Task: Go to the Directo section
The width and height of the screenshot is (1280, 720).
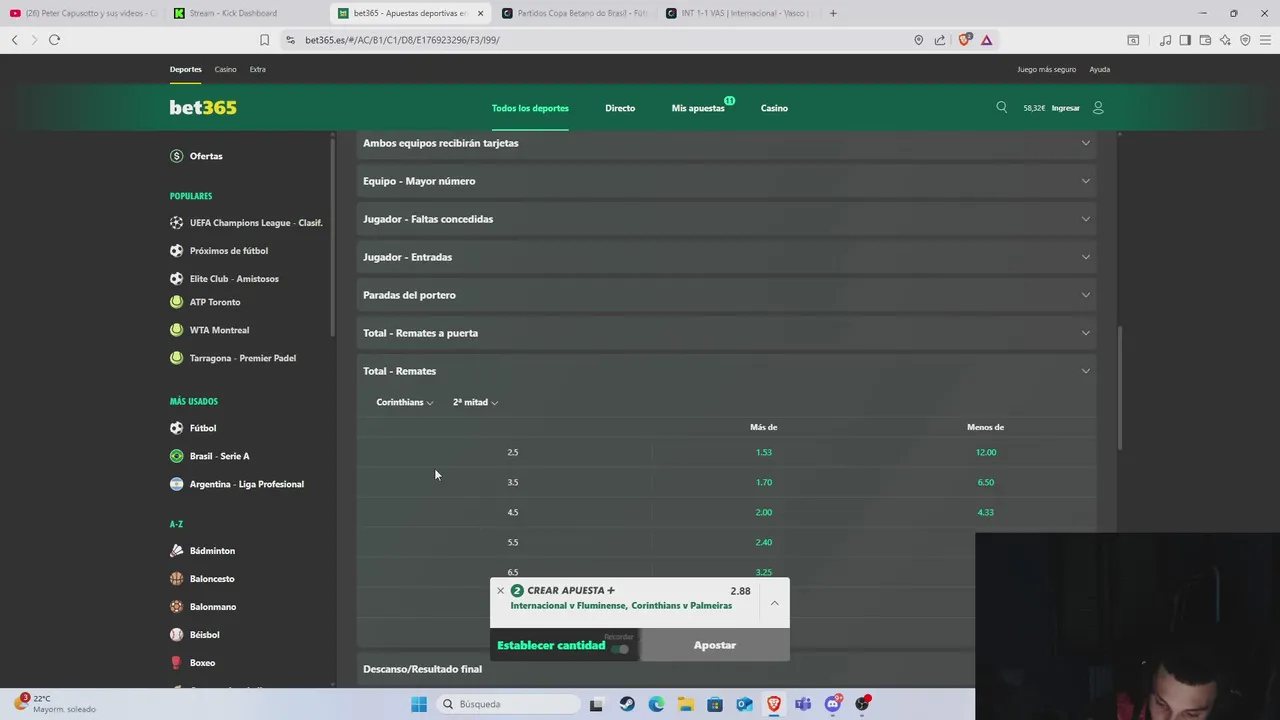Action: click(x=620, y=108)
